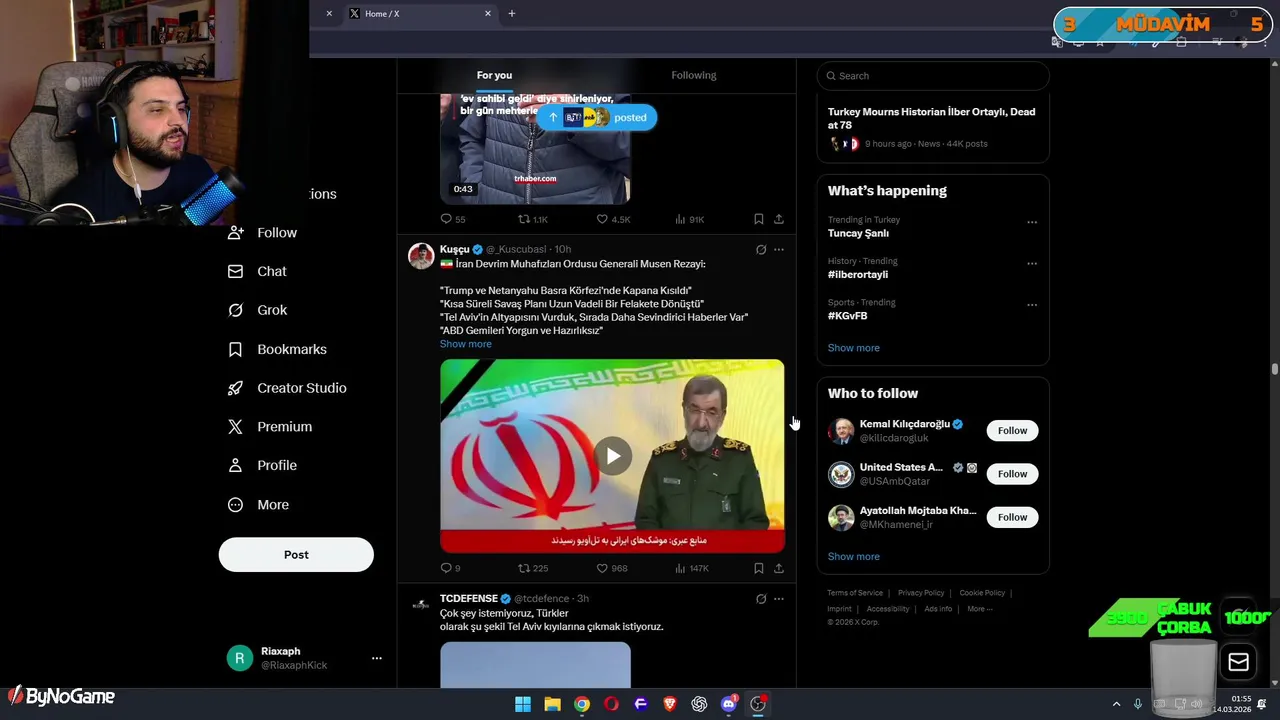Open ChatGPT app on taskbar

click(x=699, y=704)
